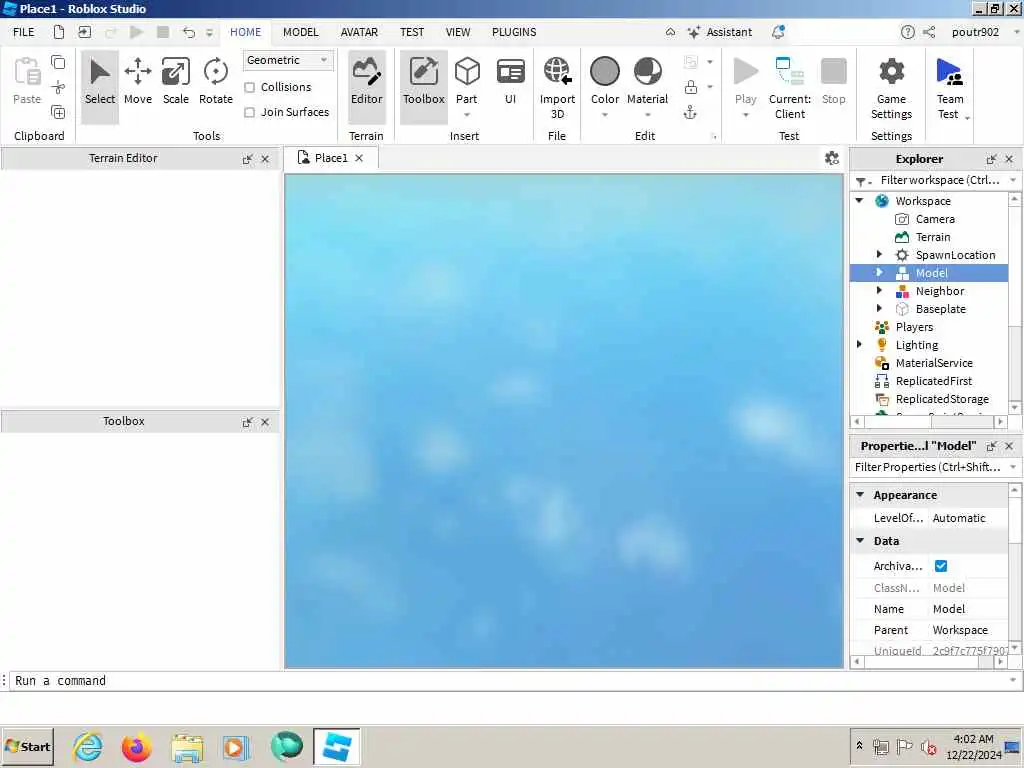Image resolution: width=1024 pixels, height=768 pixels.
Task: Open Firefox from the taskbar
Action: pos(136,747)
